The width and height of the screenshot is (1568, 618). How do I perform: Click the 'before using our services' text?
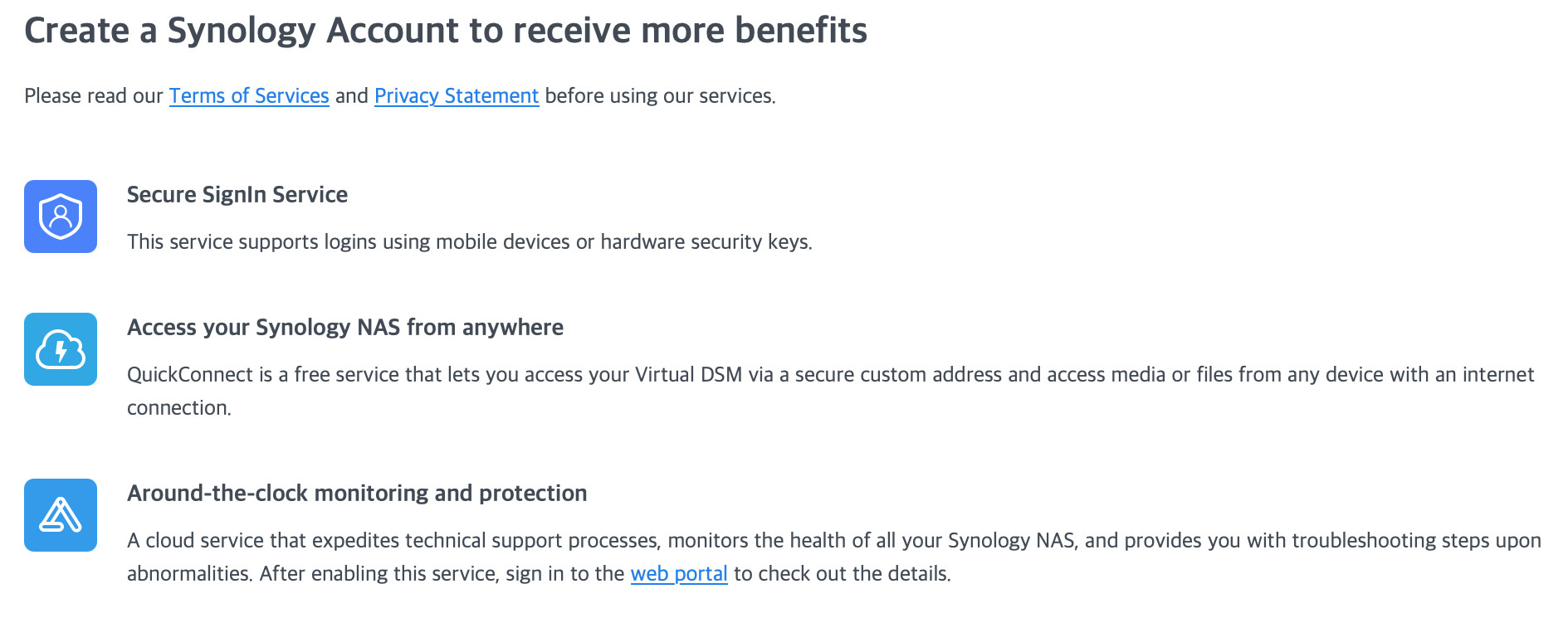pyautogui.click(x=660, y=96)
